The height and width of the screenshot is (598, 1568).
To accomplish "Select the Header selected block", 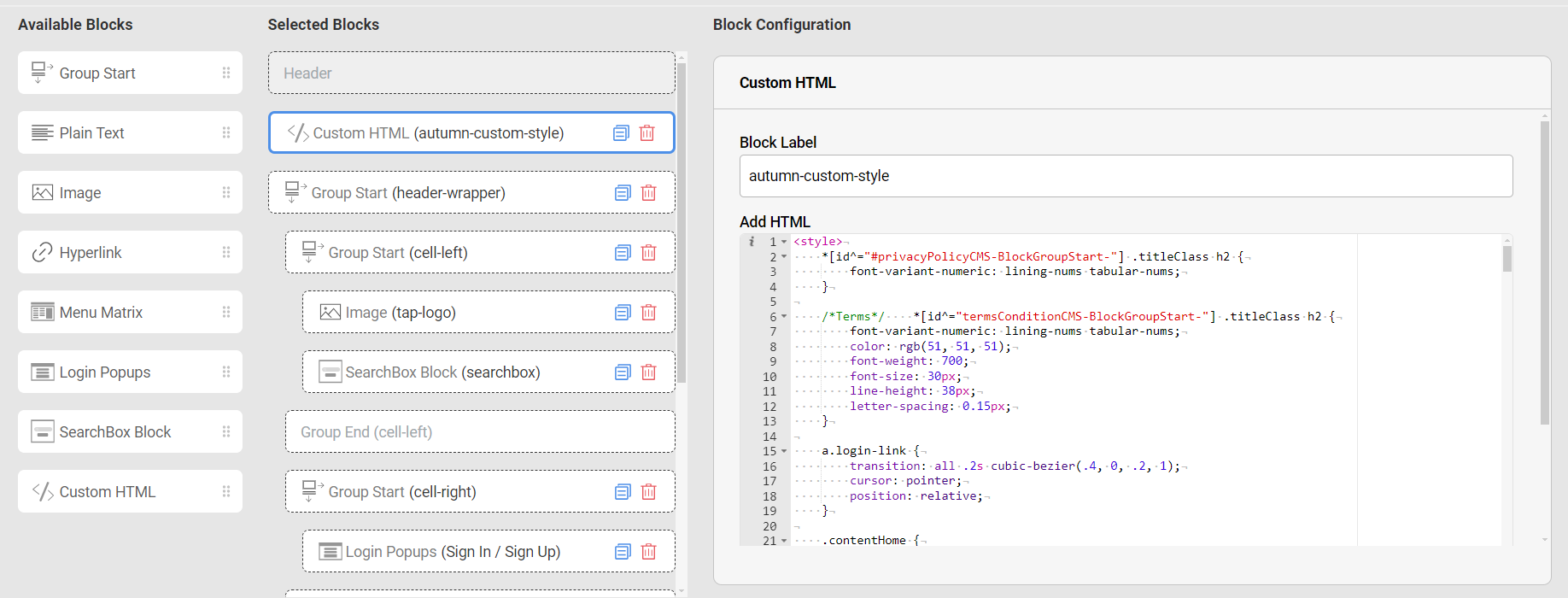I will pyautogui.click(x=471, y=73).
